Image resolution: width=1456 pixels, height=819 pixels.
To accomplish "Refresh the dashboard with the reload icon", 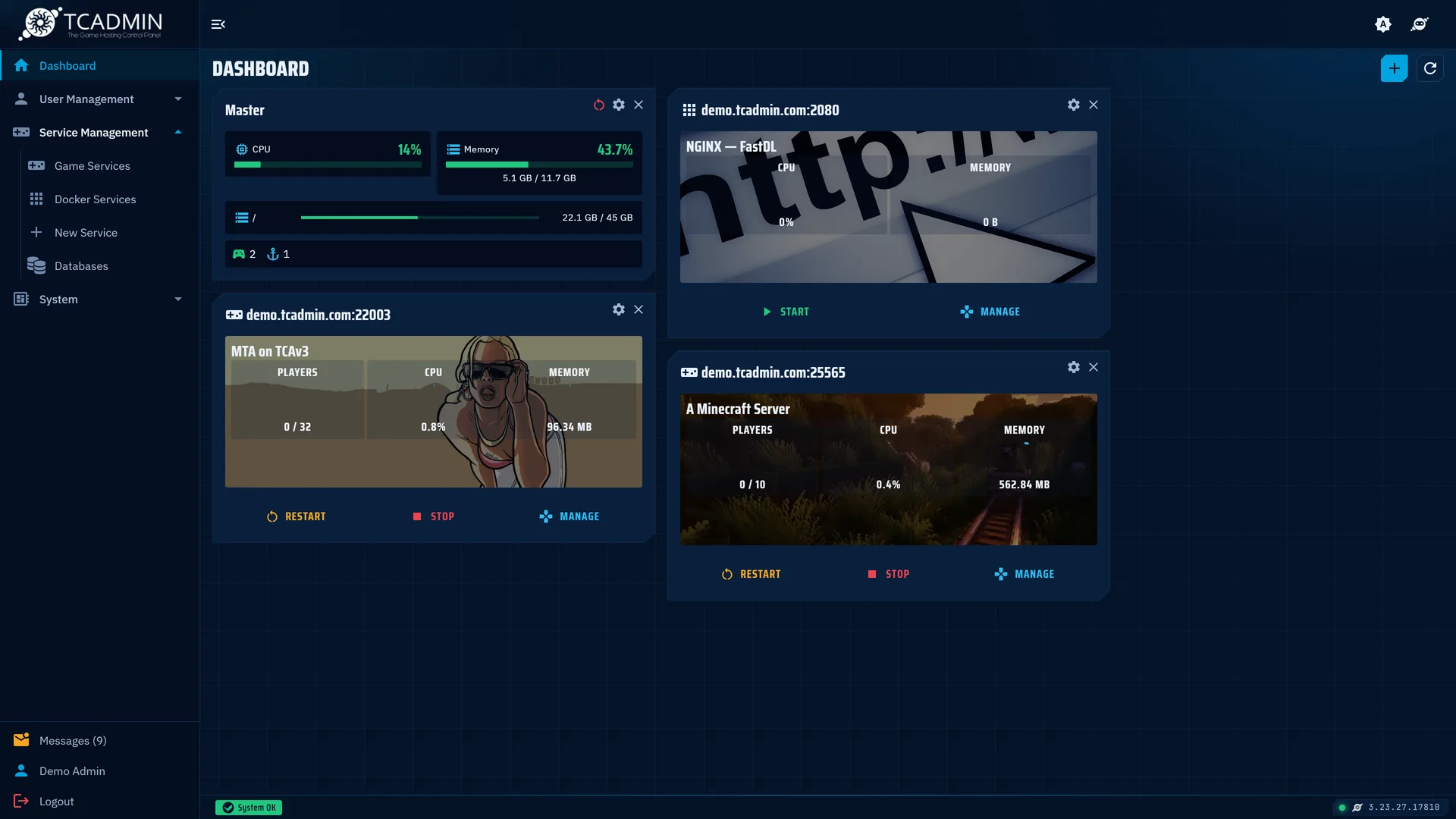I will pyautogui.click(x=1430, y=68).
